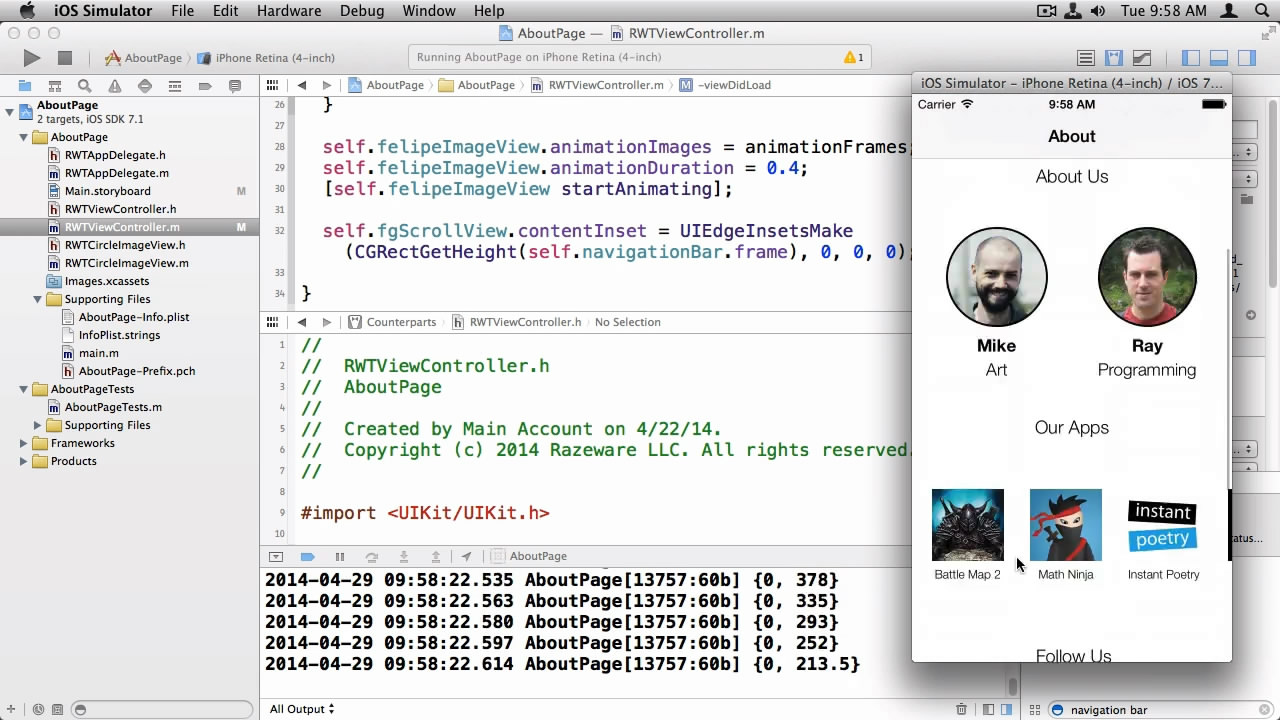1280x720 pixels.
Task: Open the Project navigator folder icon
Action: (x=25, y=86)
